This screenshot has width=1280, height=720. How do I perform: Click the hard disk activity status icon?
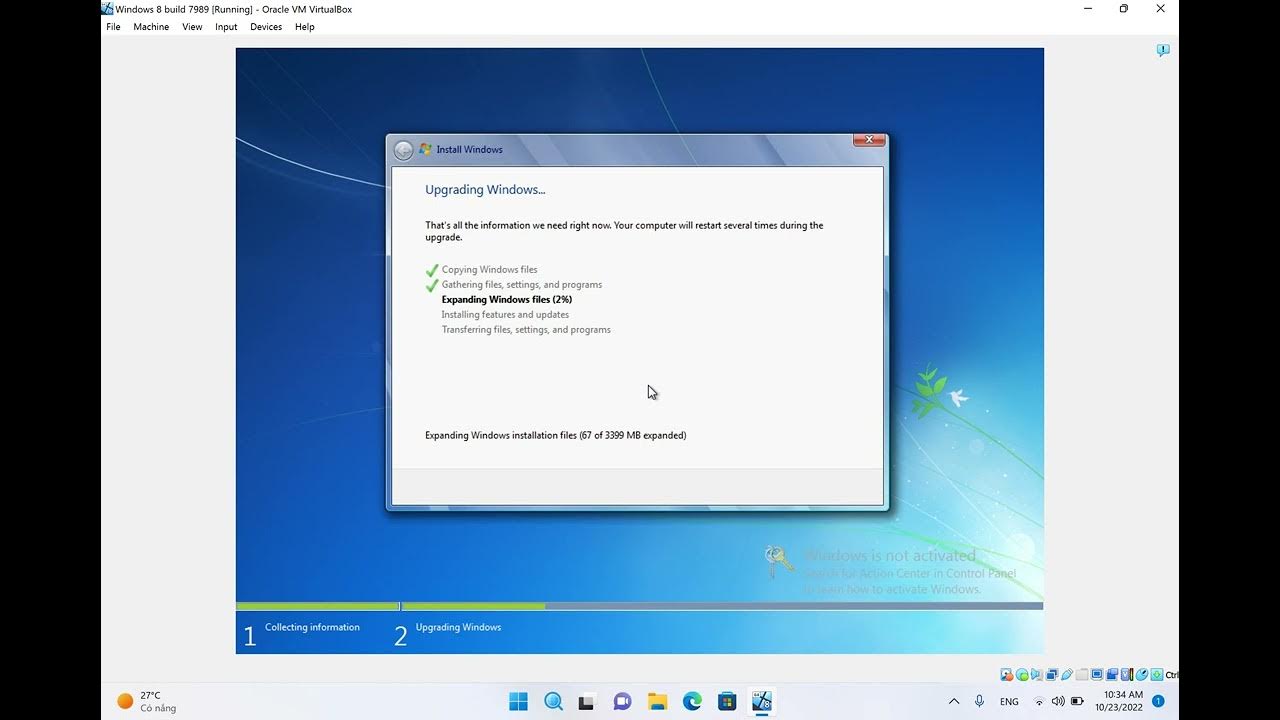coord(1007,675)
